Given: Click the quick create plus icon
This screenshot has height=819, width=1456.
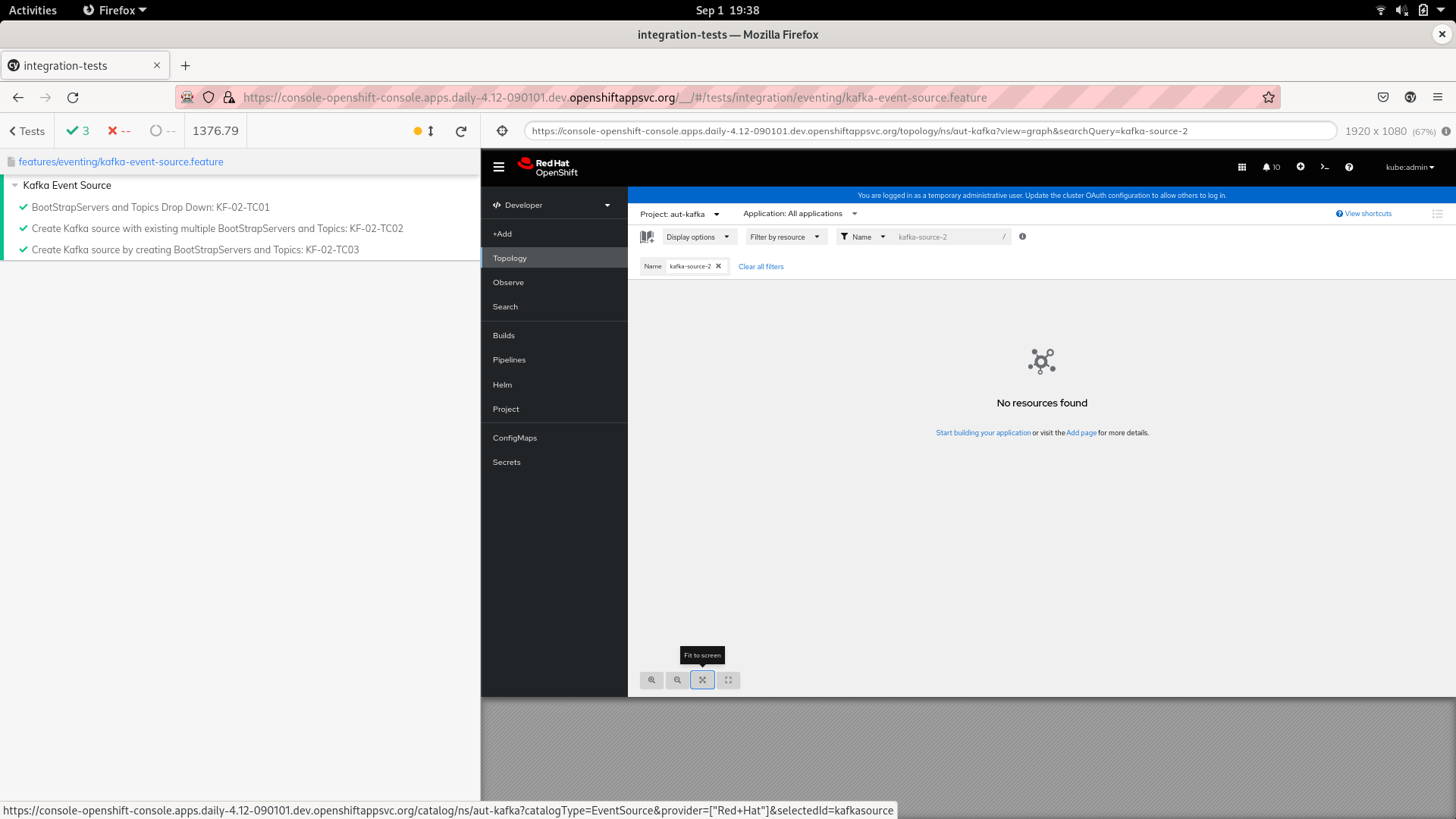Looking at the screenshot, I should coord(1301,167).
